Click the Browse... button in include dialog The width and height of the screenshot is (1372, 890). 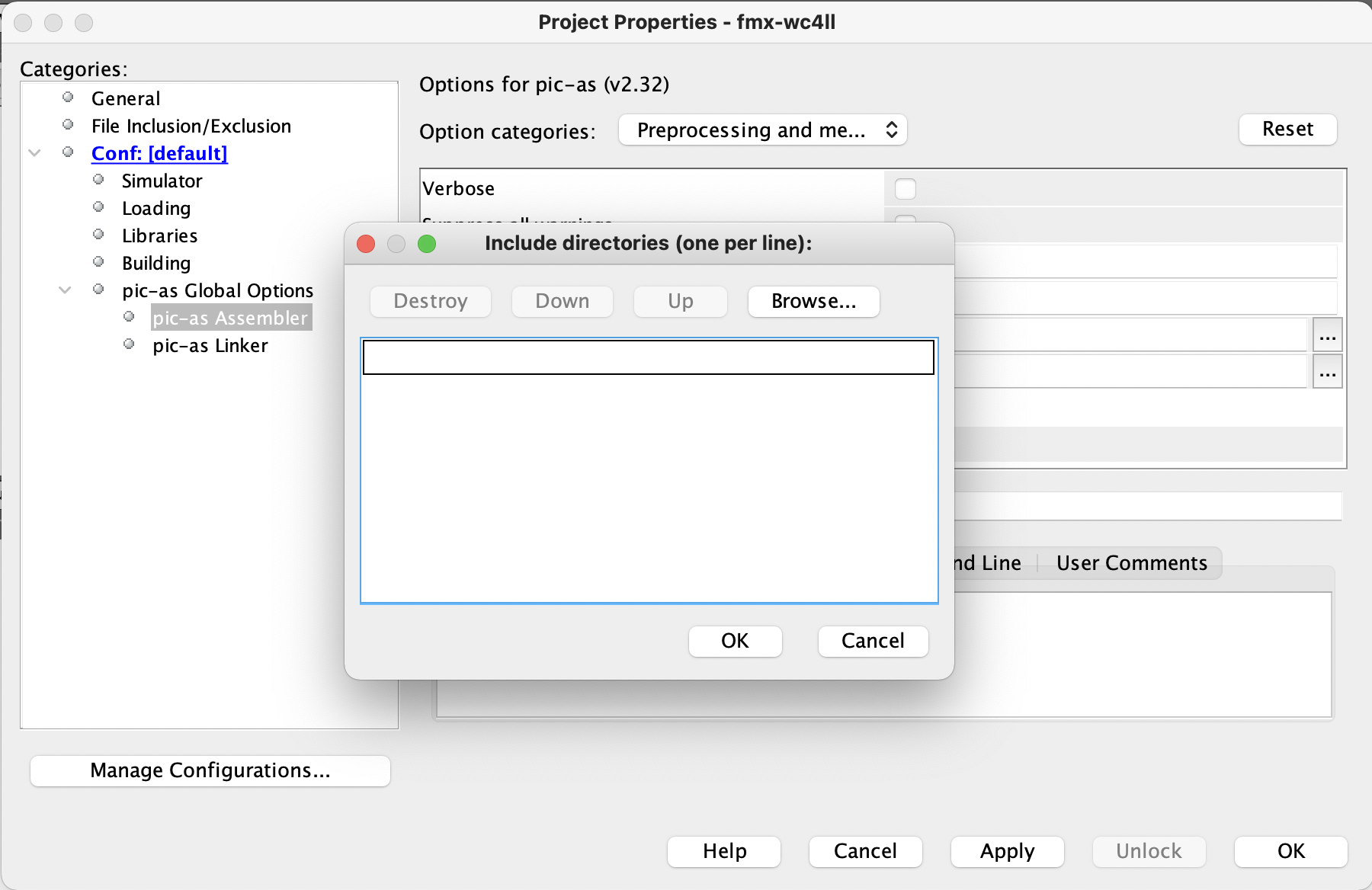813,302
